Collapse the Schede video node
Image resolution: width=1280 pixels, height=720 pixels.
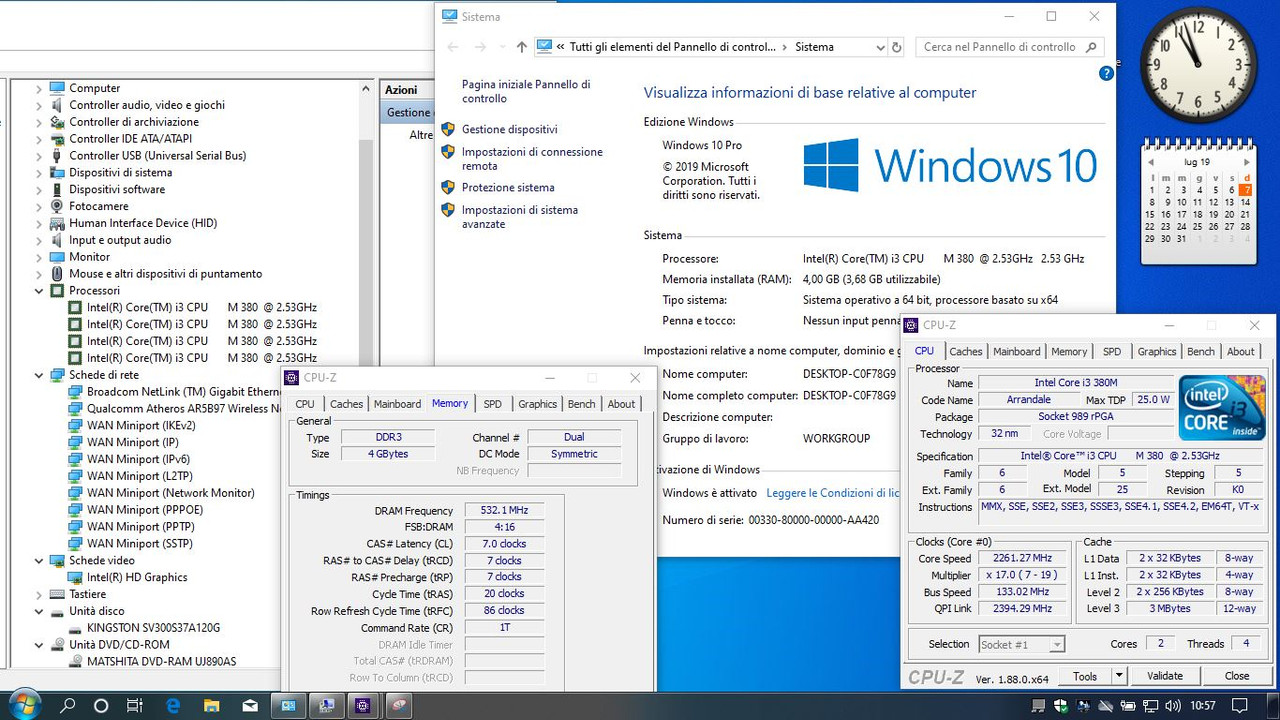coord(39,561)
